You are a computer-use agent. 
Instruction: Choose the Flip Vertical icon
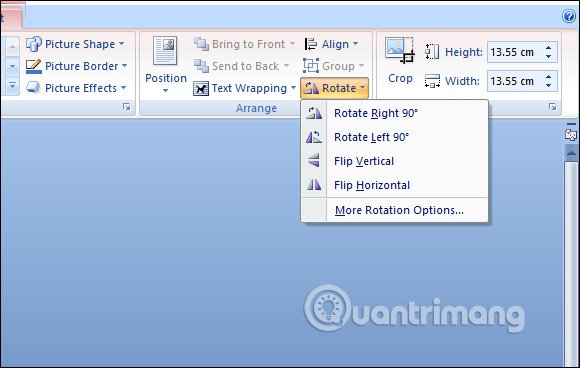pyautogui.click(x=314, y=161)
